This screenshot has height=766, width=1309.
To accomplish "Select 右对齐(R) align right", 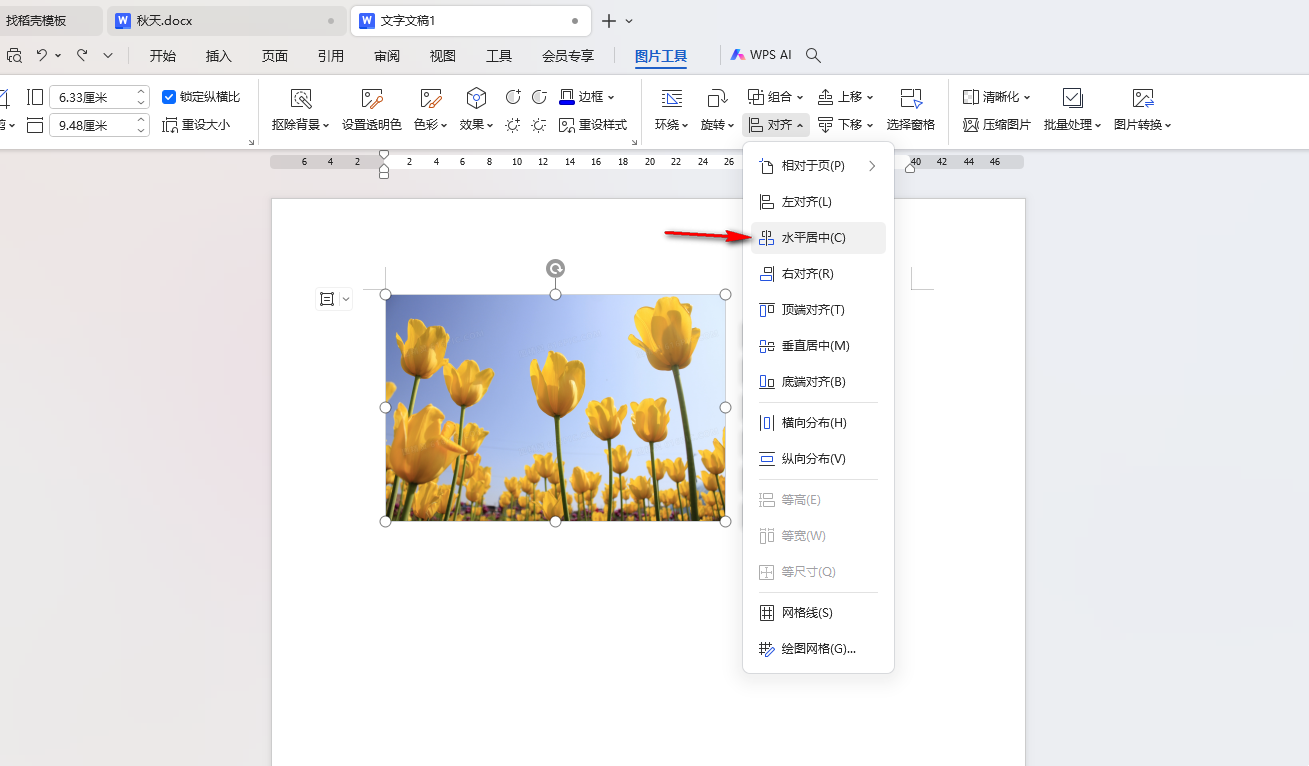I will [818, 274].
